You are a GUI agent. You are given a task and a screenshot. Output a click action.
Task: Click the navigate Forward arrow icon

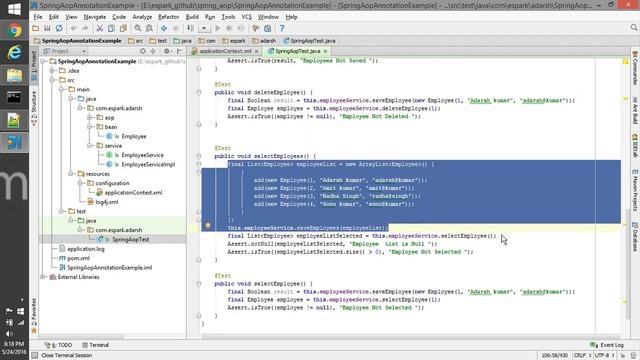point(176,28)
